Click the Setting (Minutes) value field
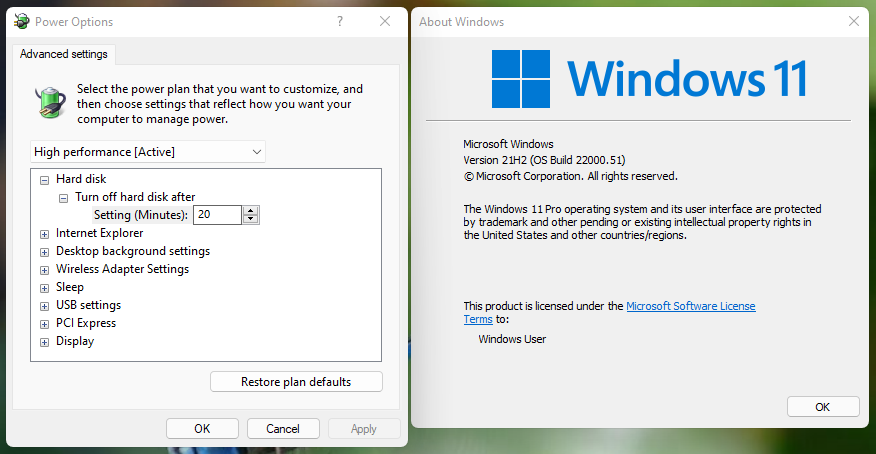 [217, 215]
